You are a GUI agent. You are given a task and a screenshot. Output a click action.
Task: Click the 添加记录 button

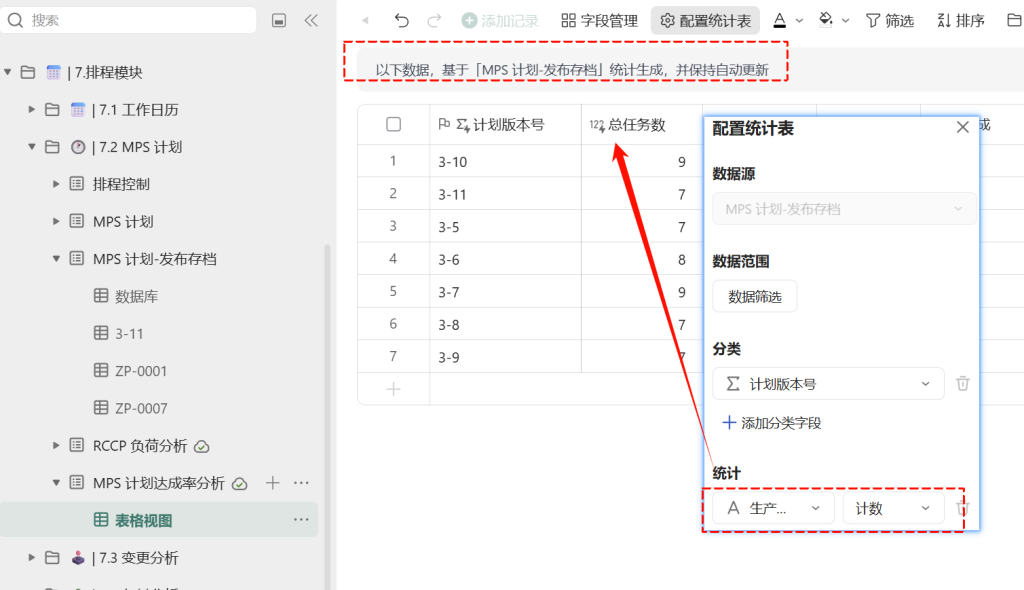[x=500, y=21]
